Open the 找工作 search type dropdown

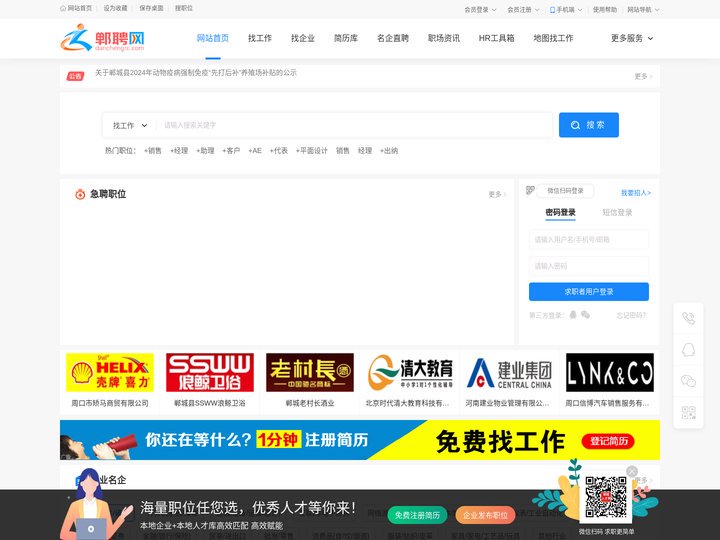pos(130,125)
